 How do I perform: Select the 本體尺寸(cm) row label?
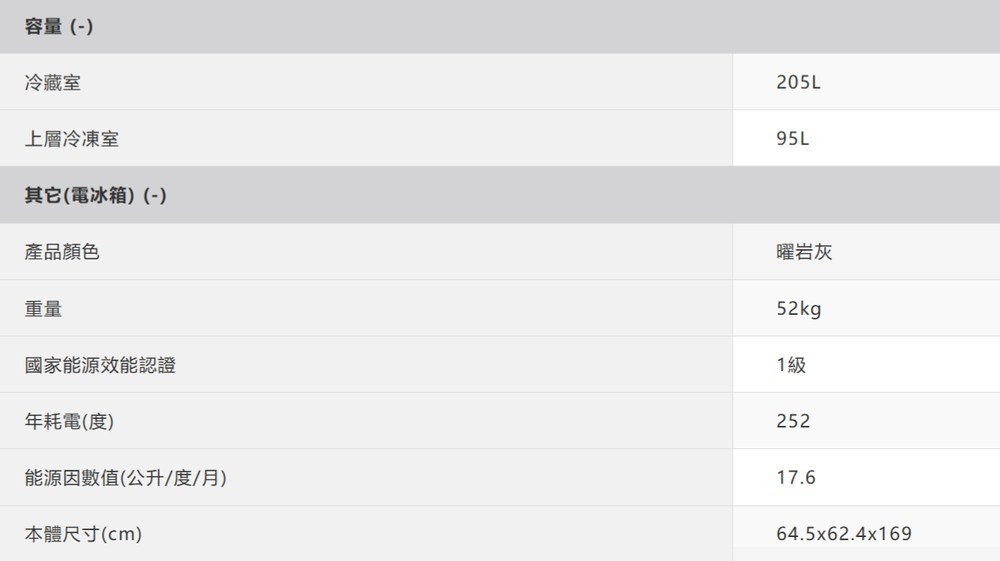point(83,535)
